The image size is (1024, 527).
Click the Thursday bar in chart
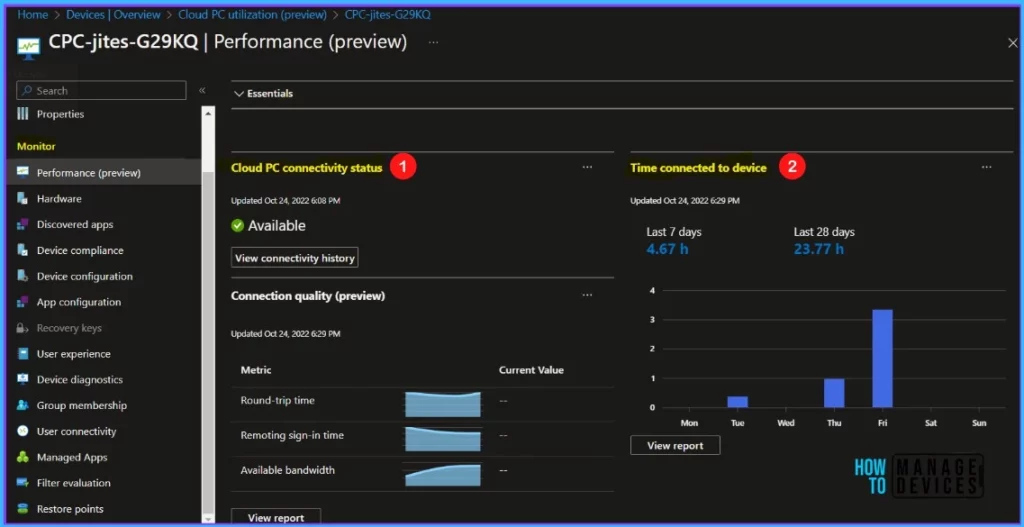(x=834, y=393)
